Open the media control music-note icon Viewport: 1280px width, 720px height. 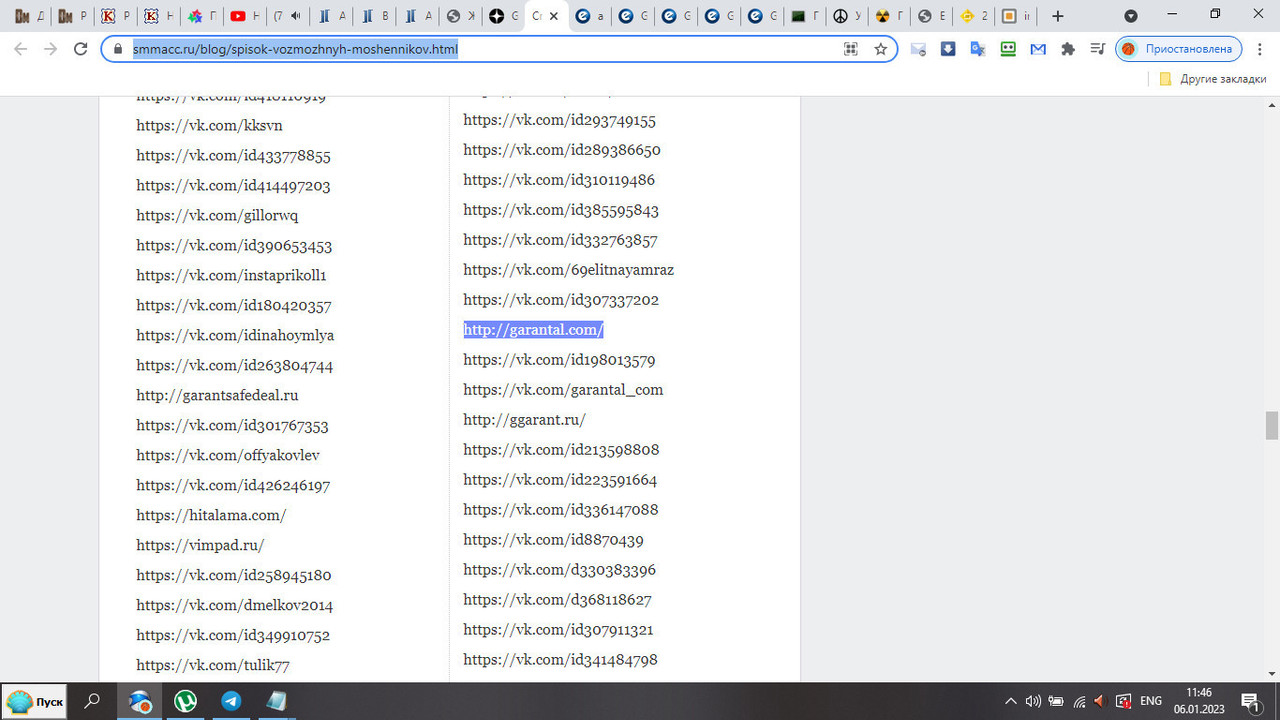pos(1098,48)
